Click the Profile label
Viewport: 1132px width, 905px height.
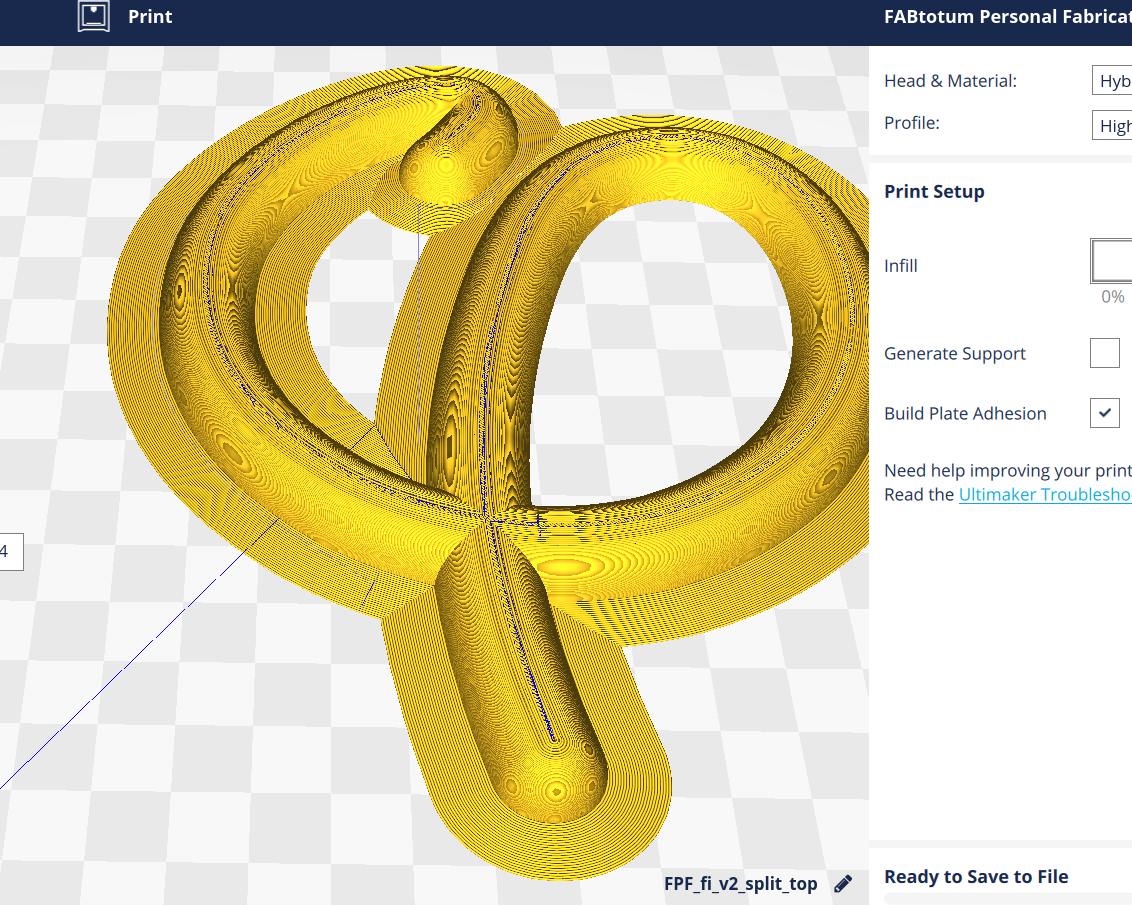click(x=912, y=123)
